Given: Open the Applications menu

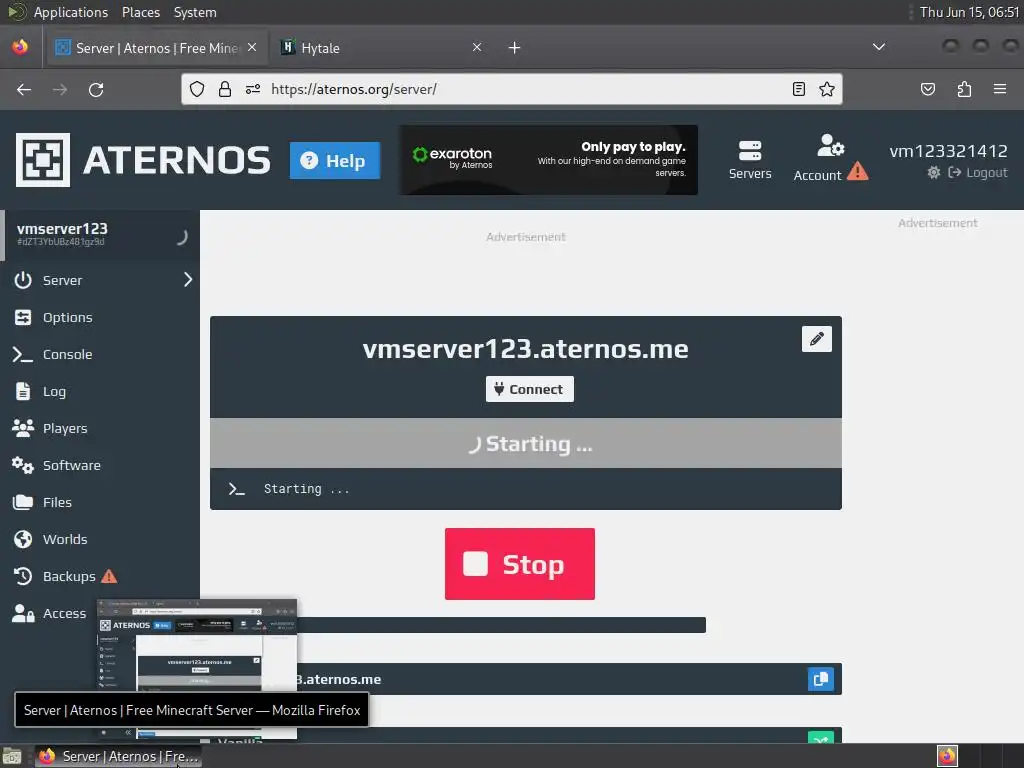Looking at the screenshot, I should click(x=71, y=12).
